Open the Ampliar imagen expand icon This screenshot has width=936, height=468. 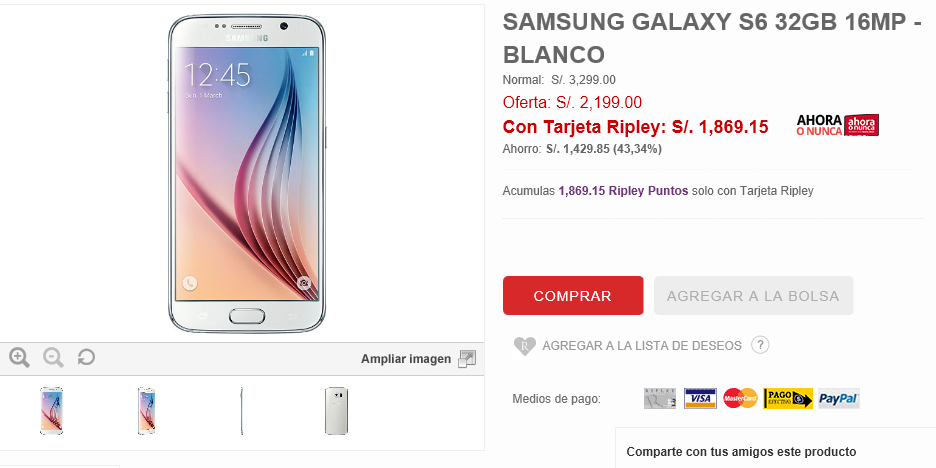pyautogui.click(x=467, y=359)
